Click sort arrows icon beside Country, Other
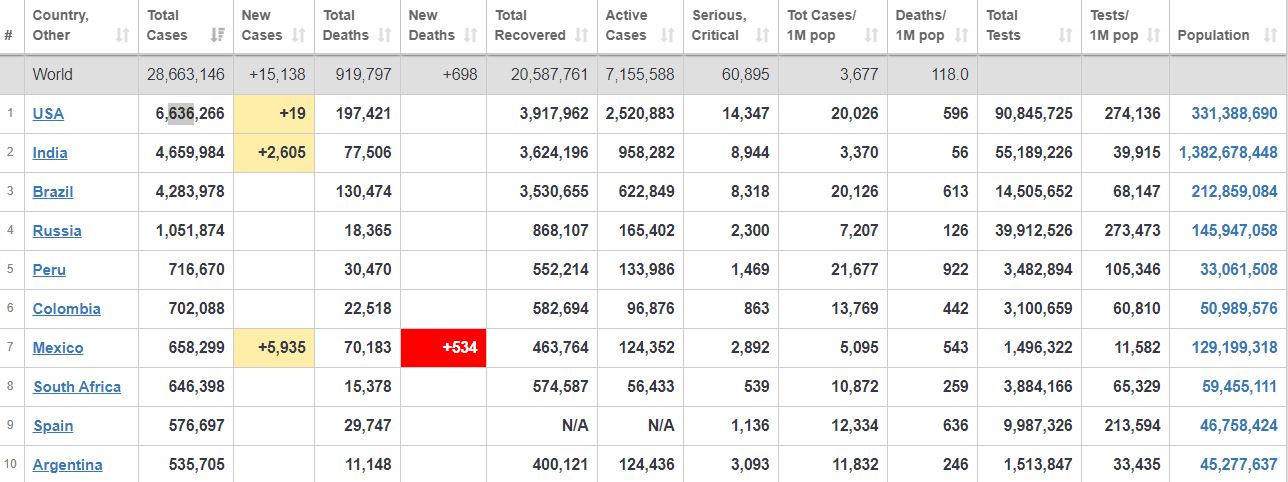1288x482 pixels. tap(123, 35)
